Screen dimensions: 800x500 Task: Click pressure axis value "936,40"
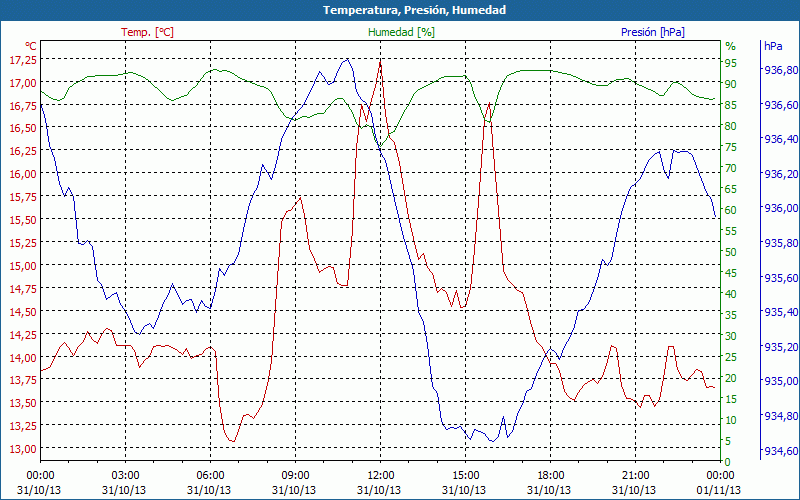point(781,139)
